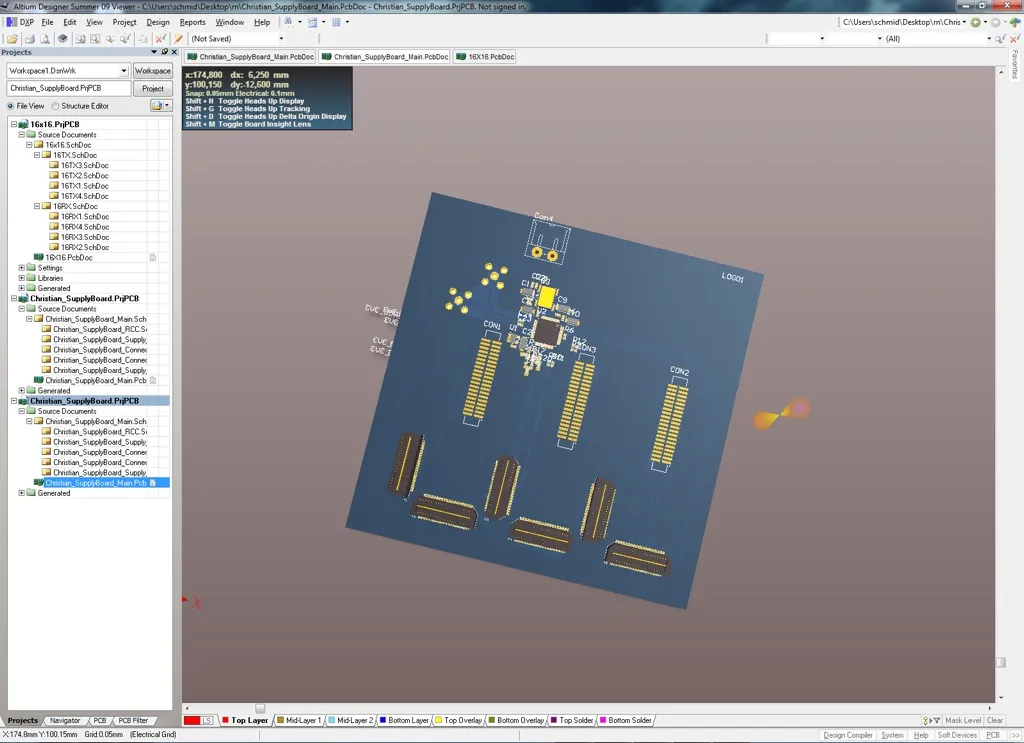Switch to the Top Overlay layer tab

coord(459,720)
